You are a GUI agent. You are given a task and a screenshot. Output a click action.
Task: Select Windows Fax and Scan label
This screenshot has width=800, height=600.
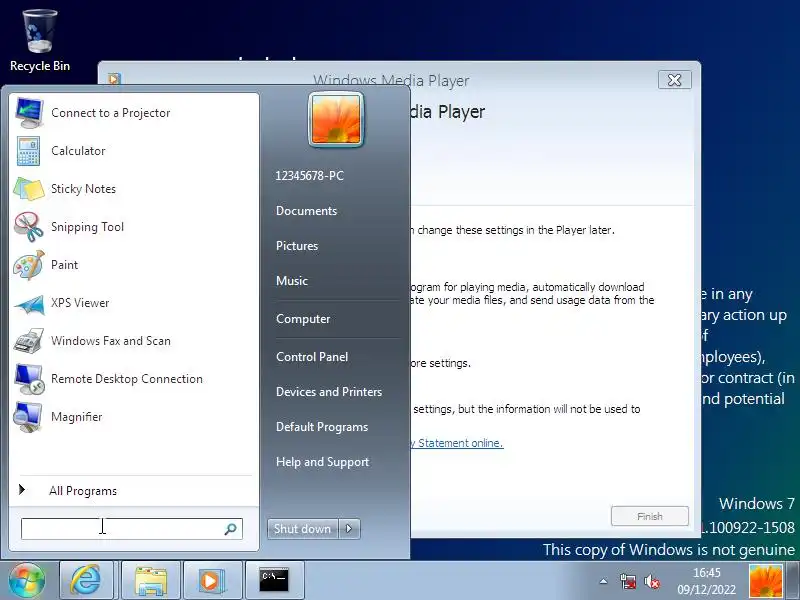[x=111, y=341]
